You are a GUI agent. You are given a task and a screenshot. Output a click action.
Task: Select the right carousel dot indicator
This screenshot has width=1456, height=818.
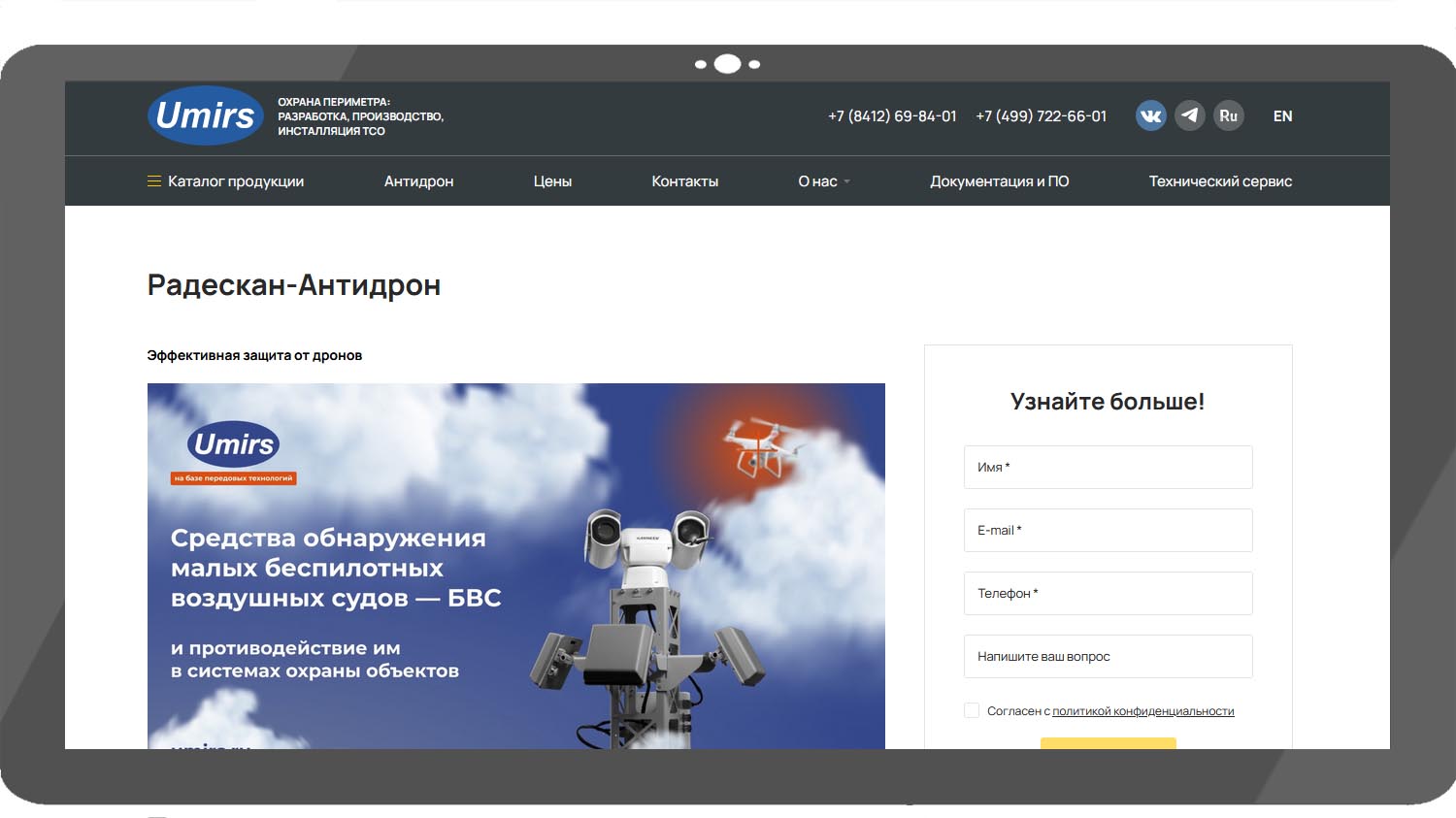coord(754,65)
